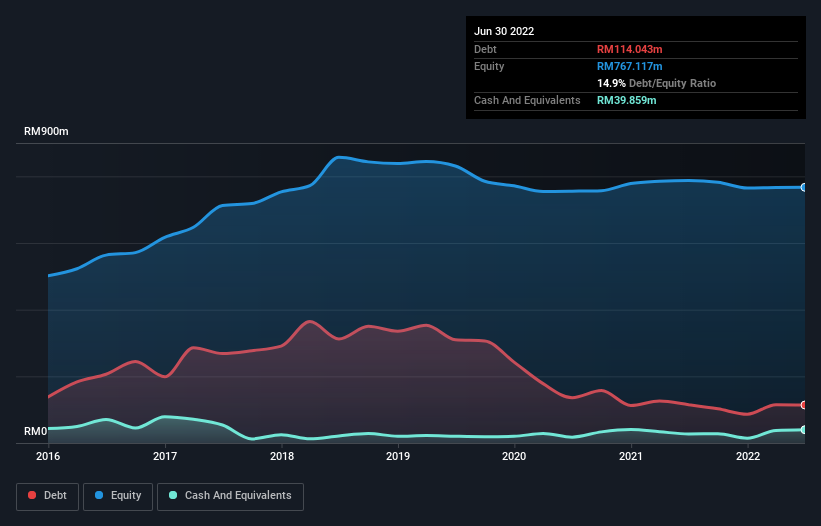
Task: Click the 14.9% Debt/Equity Ratio text
Action: (x=657, y=83)
